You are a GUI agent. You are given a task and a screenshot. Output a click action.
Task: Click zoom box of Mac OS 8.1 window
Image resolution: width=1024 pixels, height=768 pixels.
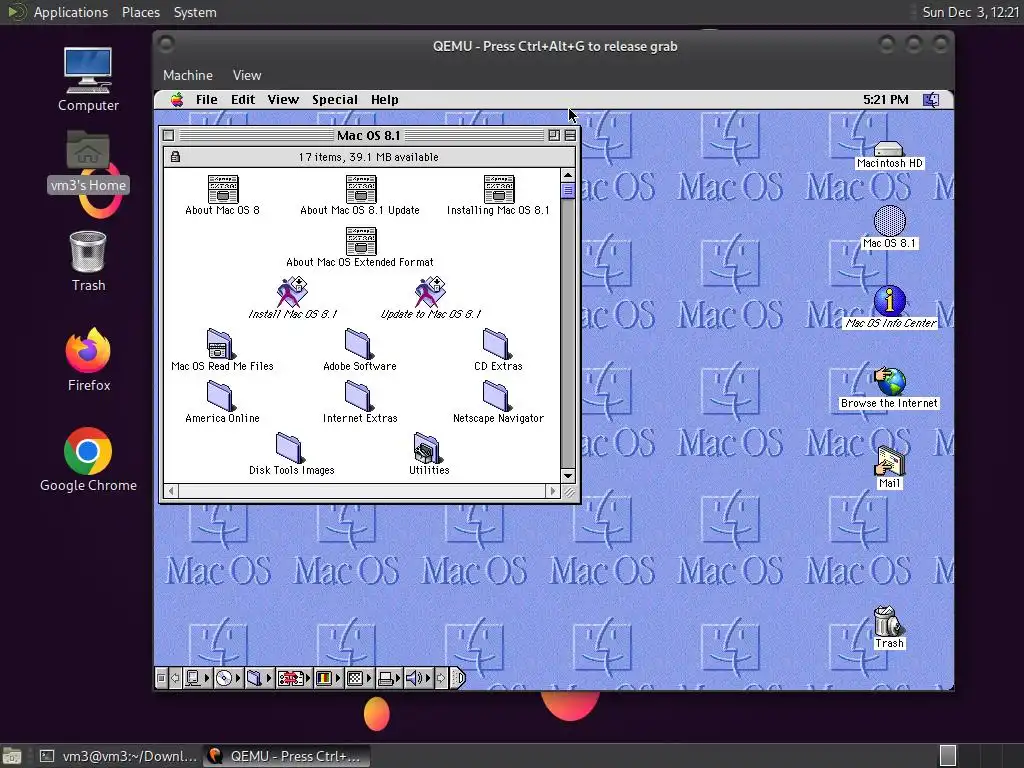point(554,135)
